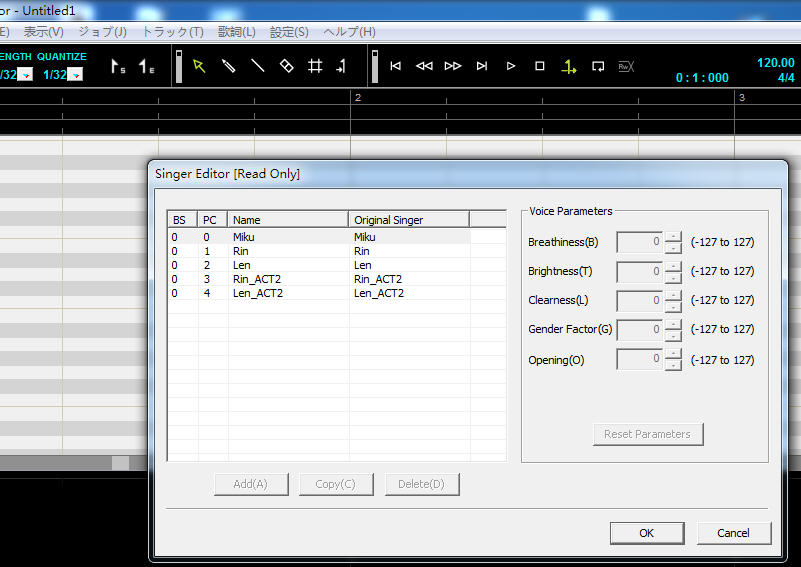Click the Clearness spinner arrows
The height and width of the screenshot is (567, 801).
(673, 300)
